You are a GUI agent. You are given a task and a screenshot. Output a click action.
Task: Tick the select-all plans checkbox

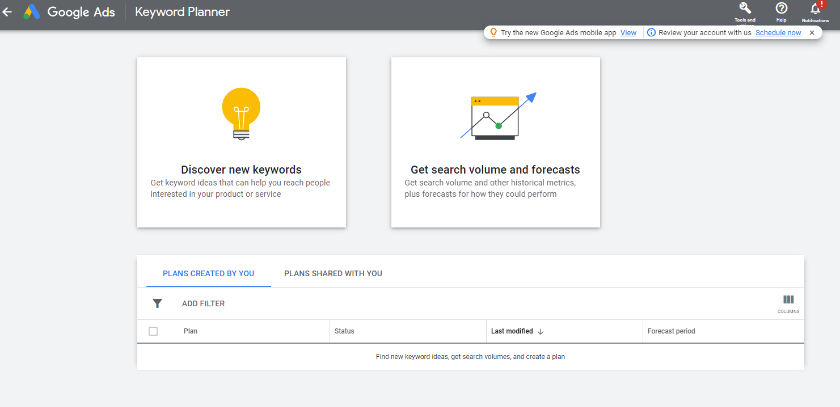click(153, 331)
